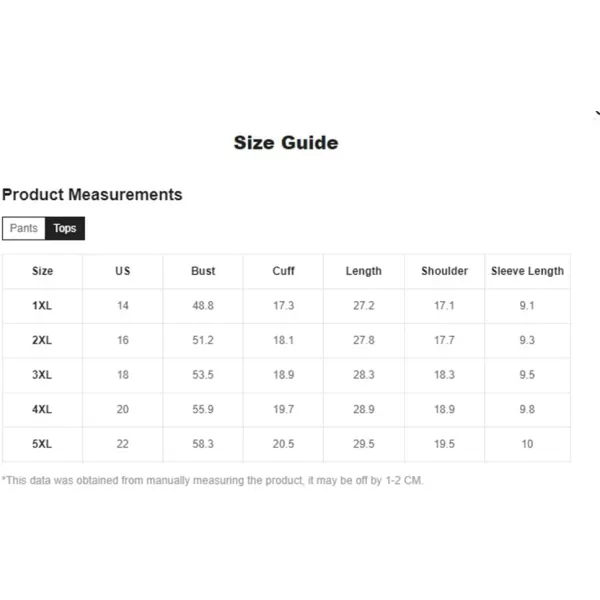Click the 10 sleeve length value

click(x=527, y=444)
